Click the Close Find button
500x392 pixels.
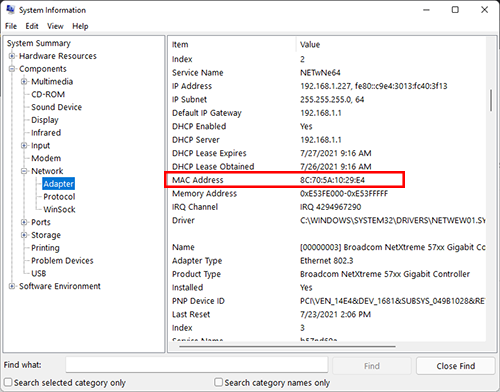click(x=456, y=366)
